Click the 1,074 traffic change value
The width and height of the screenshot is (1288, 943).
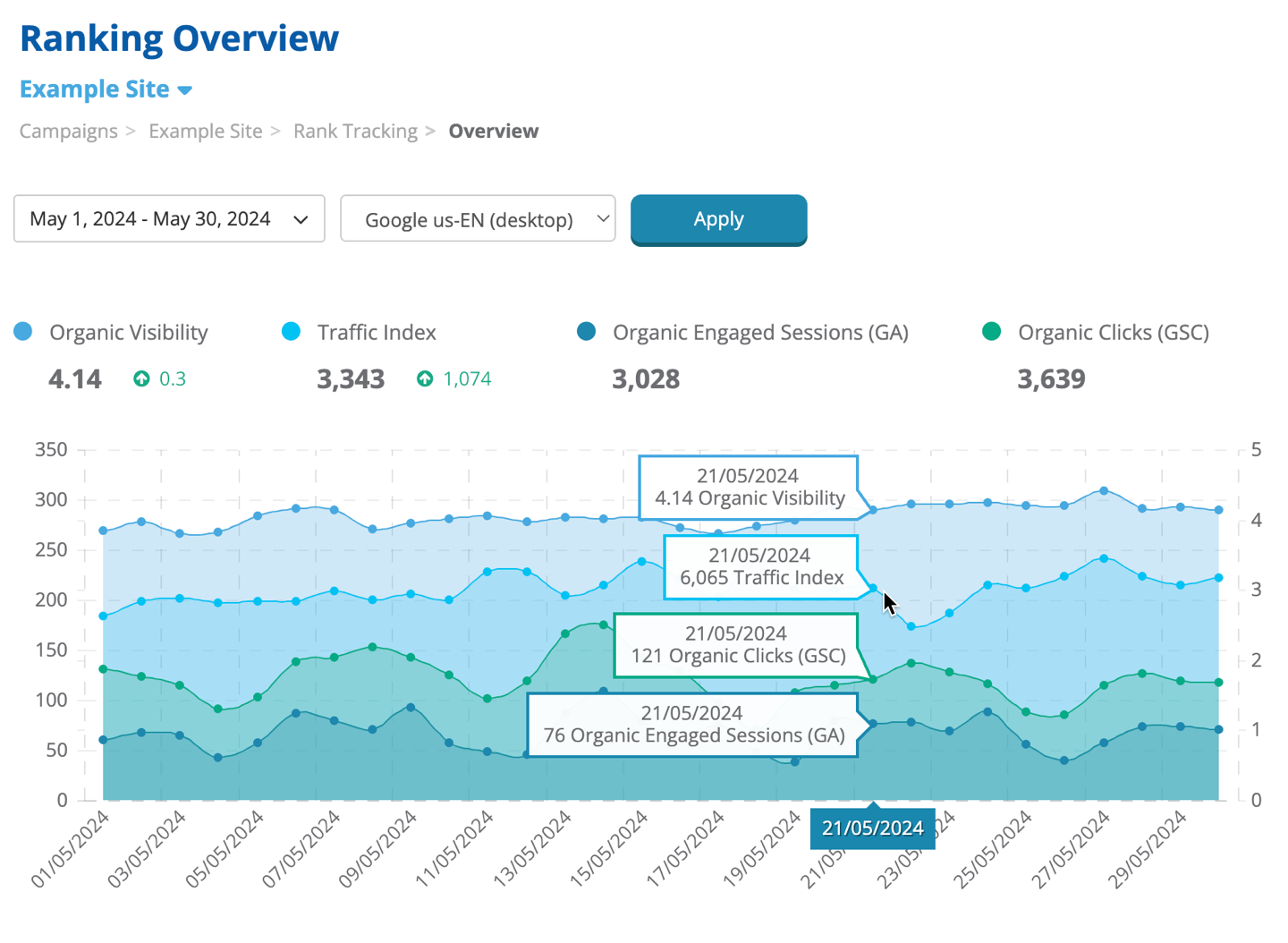click(x=467, y=379)
